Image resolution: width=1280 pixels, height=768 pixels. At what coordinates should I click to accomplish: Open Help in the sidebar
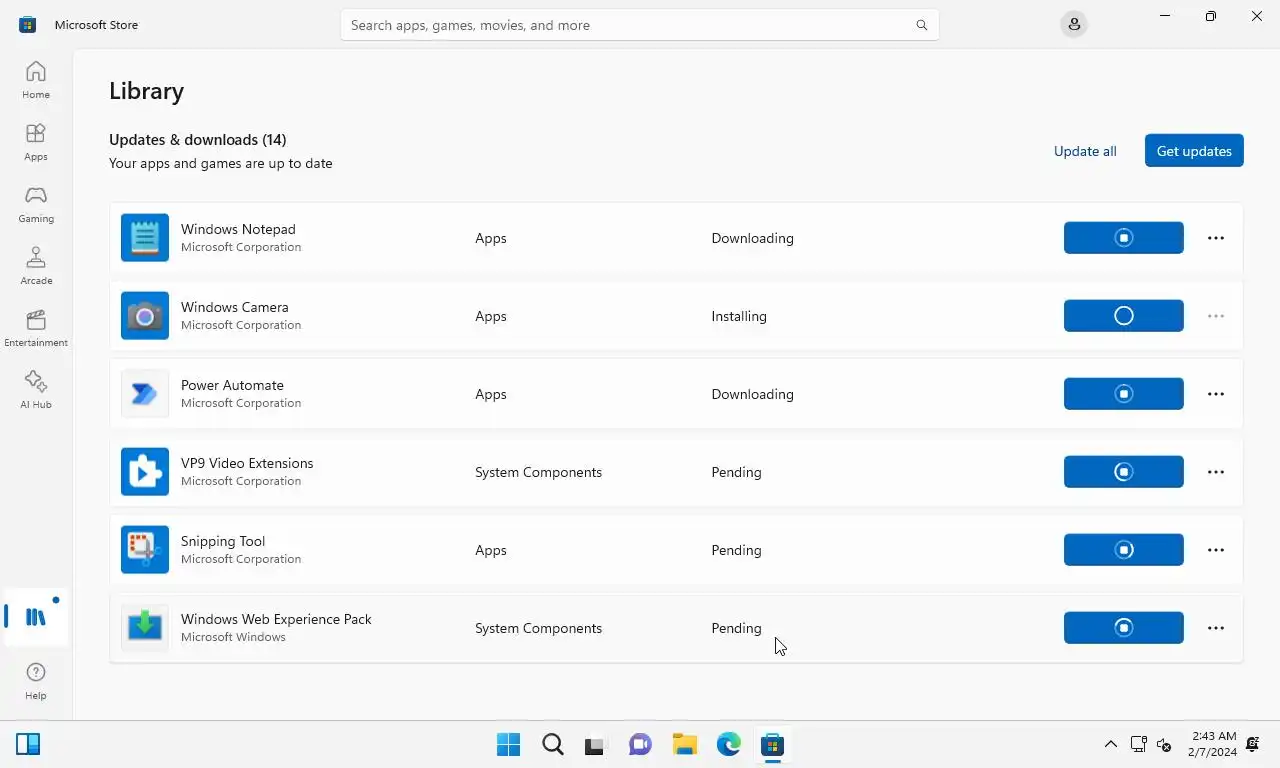click(36, 681)
